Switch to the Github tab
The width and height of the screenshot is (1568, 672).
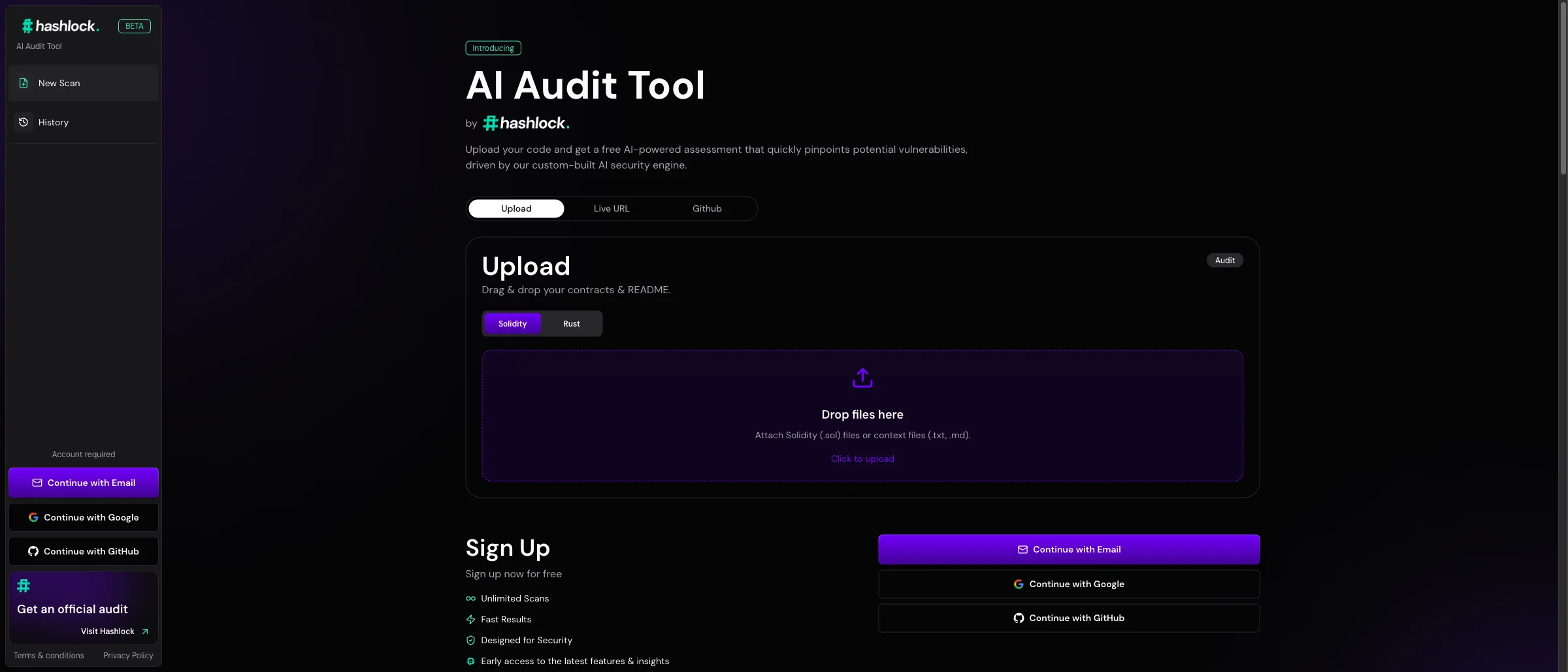[706, 208]
